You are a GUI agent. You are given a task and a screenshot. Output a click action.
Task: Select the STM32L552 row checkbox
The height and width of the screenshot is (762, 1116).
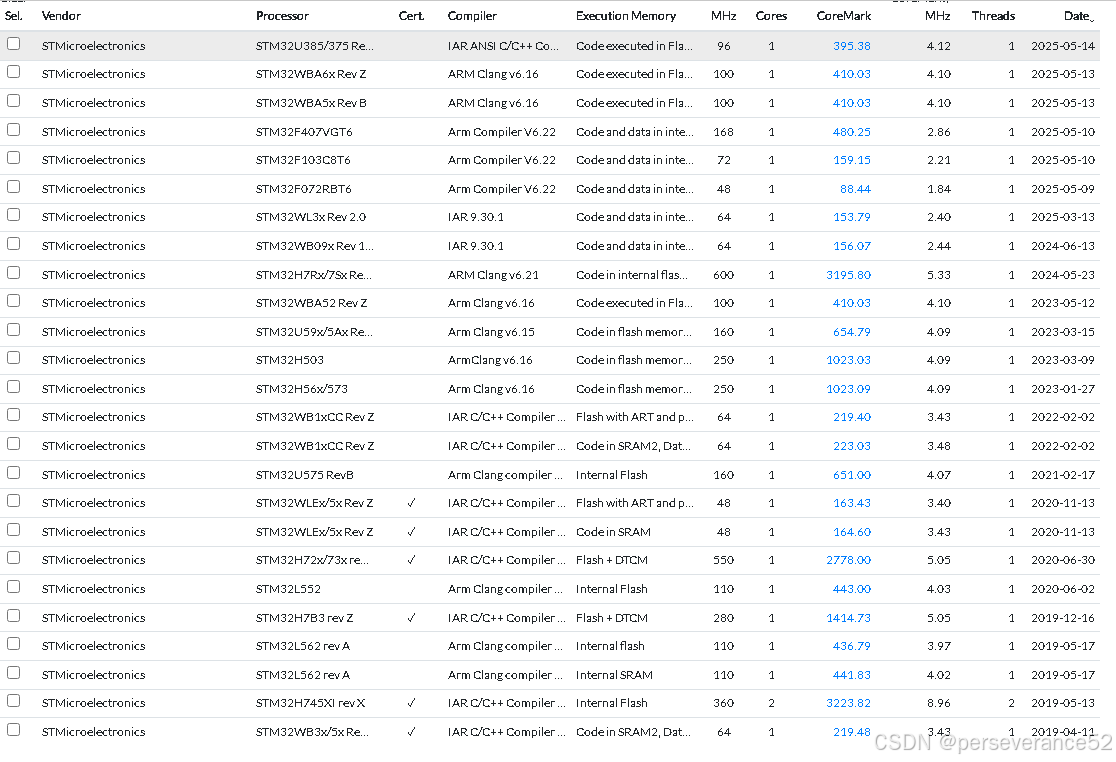[14, 587]
